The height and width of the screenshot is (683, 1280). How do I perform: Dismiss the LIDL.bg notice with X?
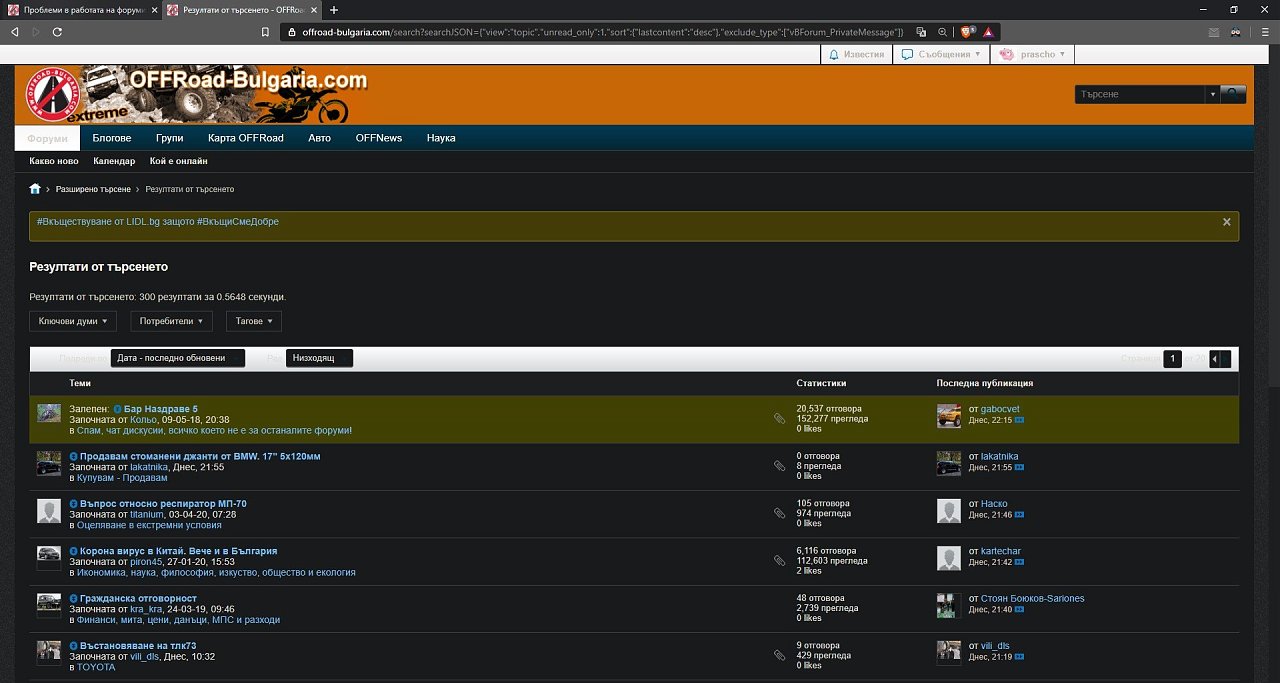click(1227, 222)
